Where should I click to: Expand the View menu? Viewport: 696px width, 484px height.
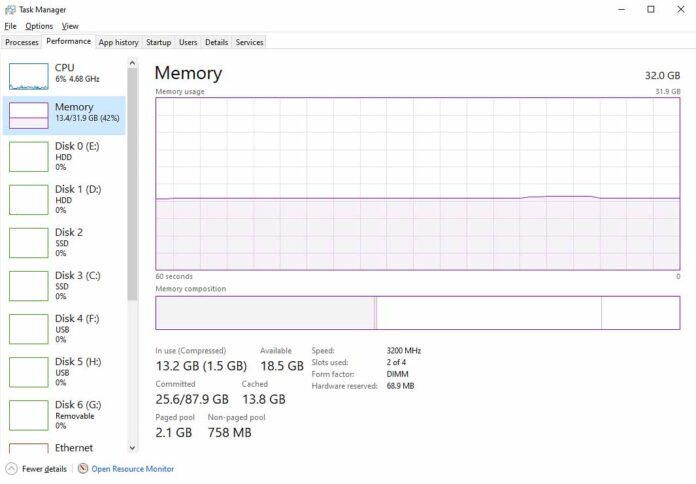click(x=70, y=26)
